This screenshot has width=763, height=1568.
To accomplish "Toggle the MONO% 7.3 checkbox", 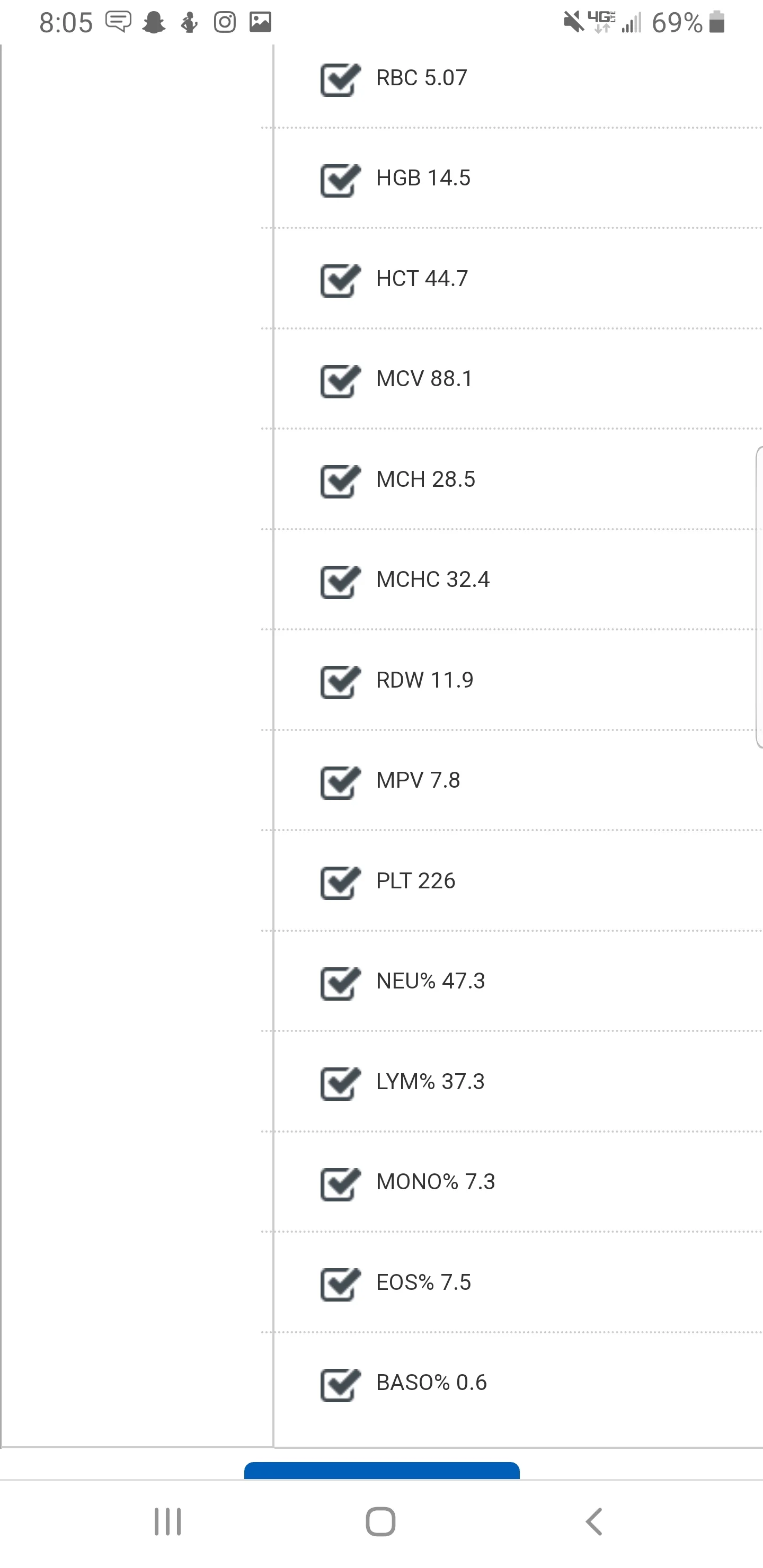I will point(340,1184).
